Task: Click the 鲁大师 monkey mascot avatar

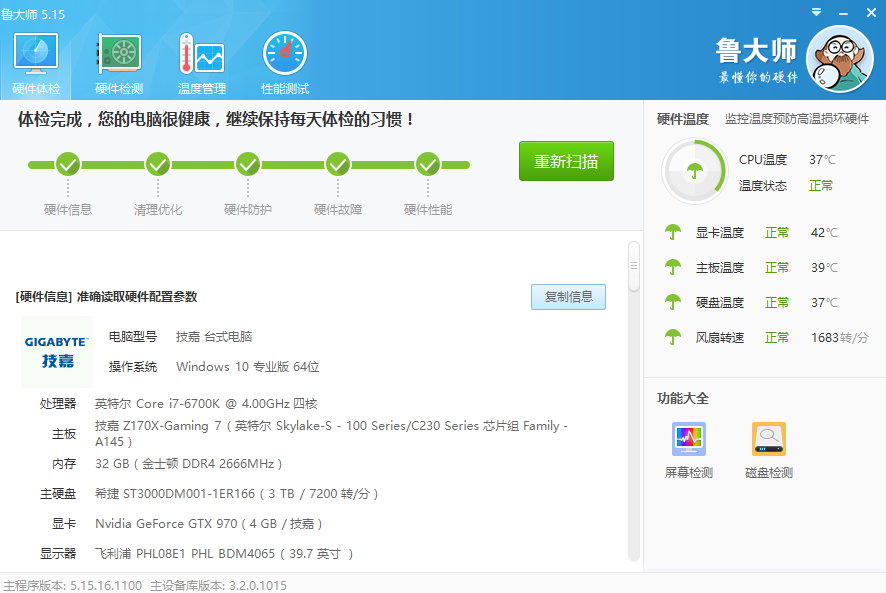Action: pos(840,59)
